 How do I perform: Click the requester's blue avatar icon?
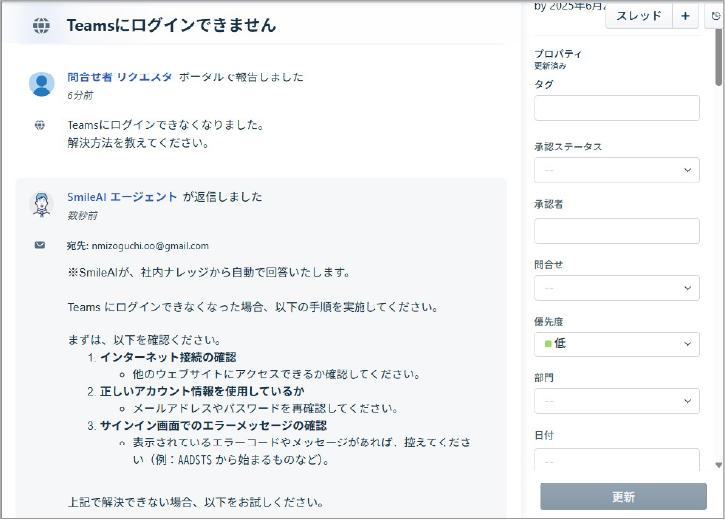(42, 84)
